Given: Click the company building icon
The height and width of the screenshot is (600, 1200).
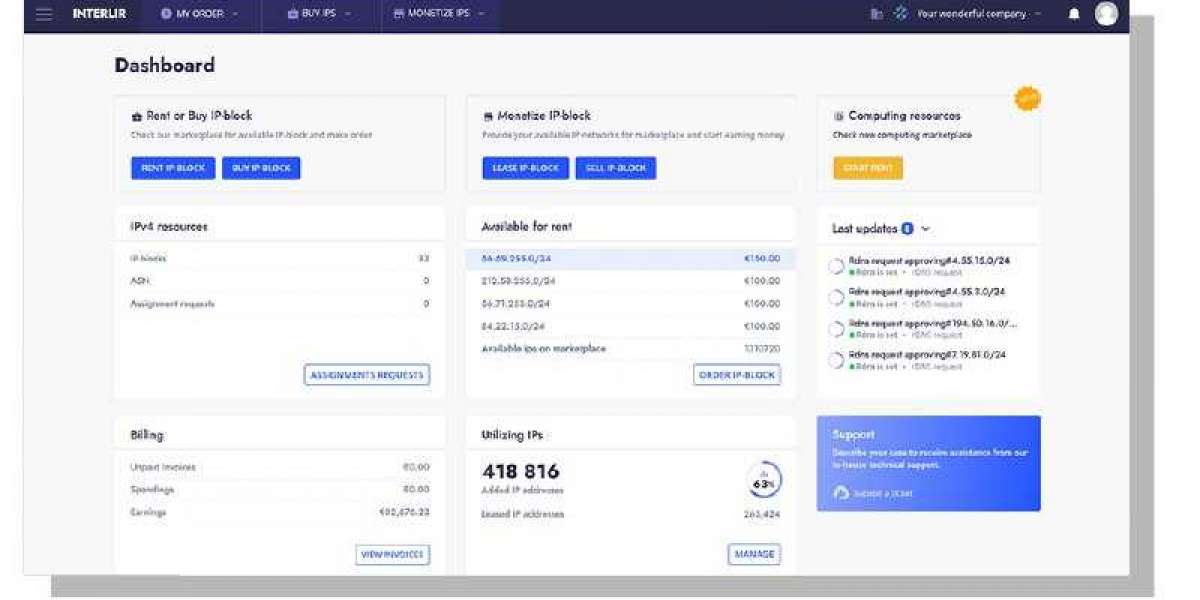Looking at the screenshot, I should 877,14.
